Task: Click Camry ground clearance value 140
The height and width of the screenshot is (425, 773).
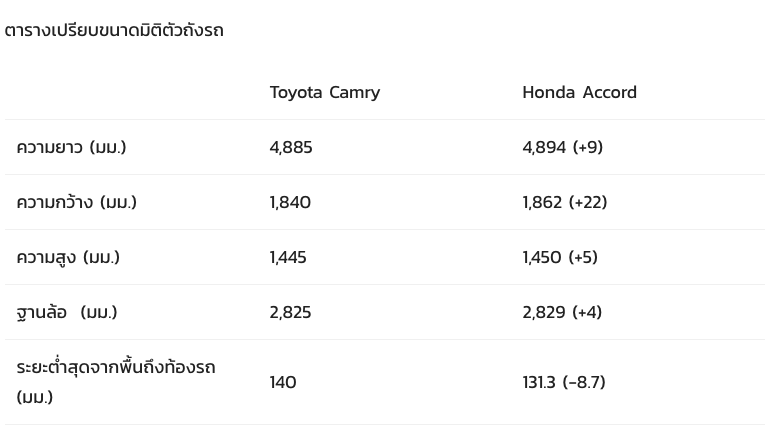Action: tap(283, 382)
